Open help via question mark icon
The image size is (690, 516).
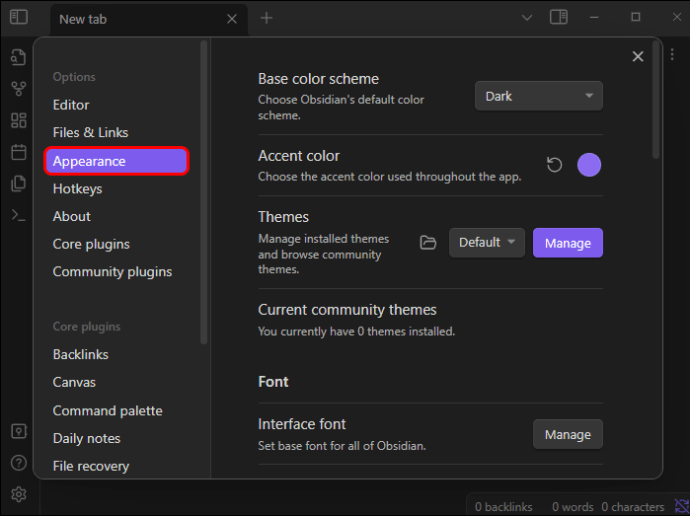[x=18, y=463]
